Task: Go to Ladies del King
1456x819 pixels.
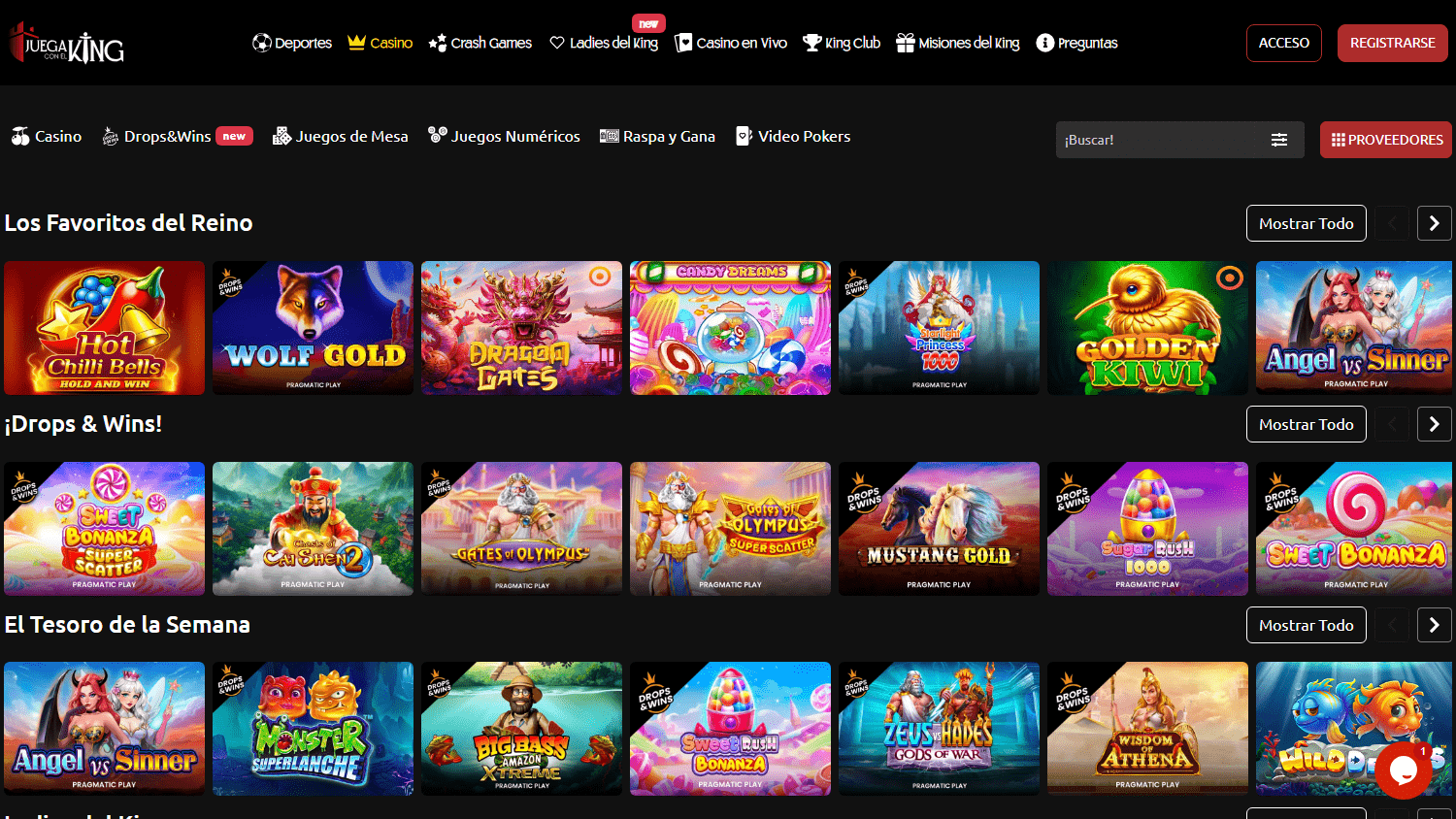Action: [604, 43]
